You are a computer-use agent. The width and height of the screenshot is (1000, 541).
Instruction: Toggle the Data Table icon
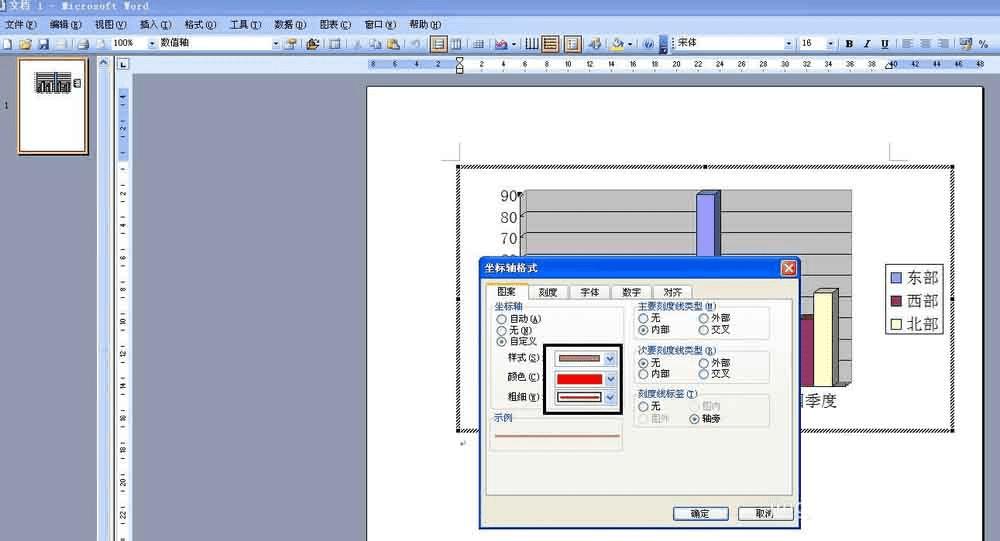(478, 43)
